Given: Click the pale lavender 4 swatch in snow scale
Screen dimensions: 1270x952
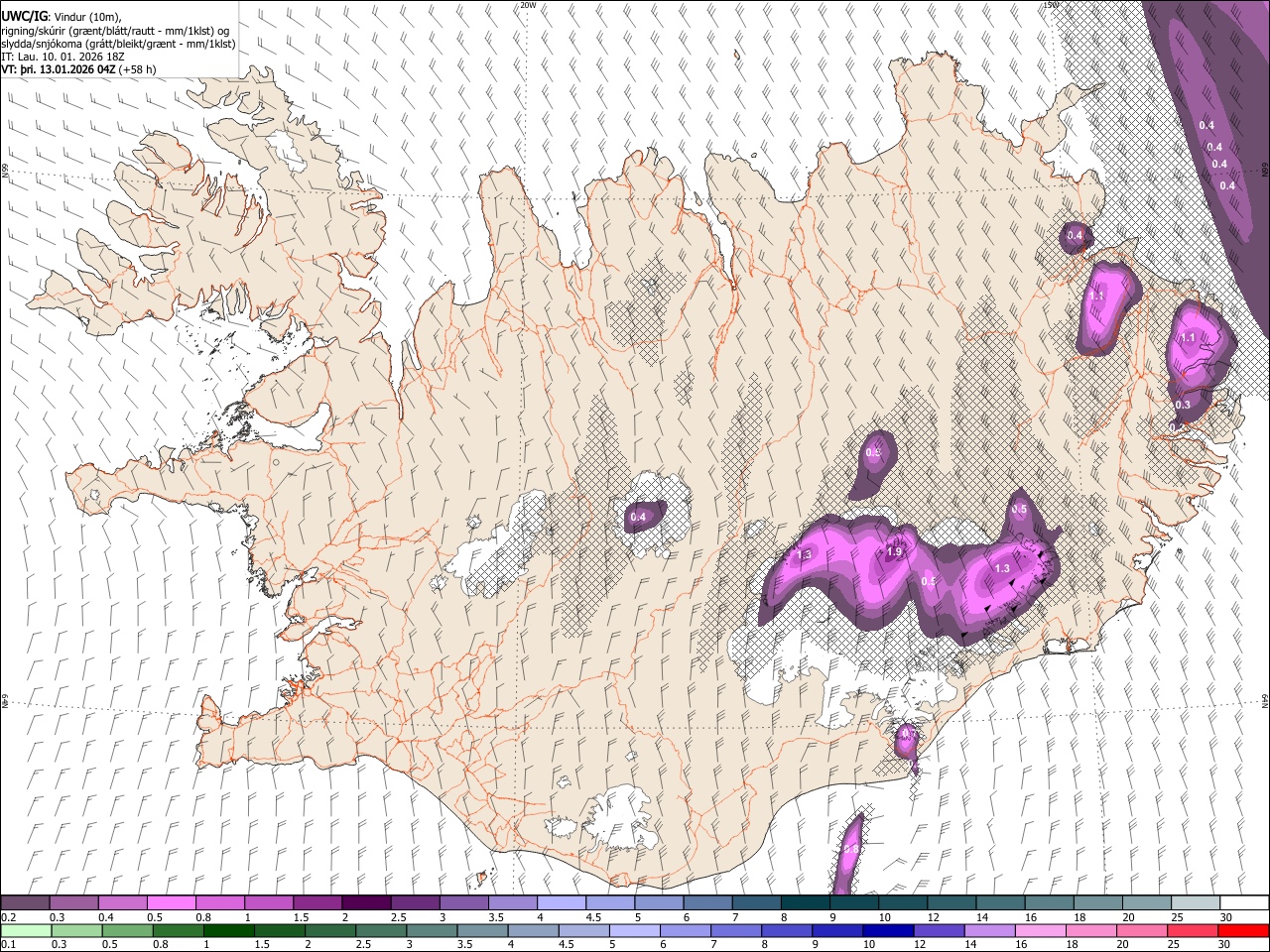Looking at the screenshot, I should (x=561, y=903).
